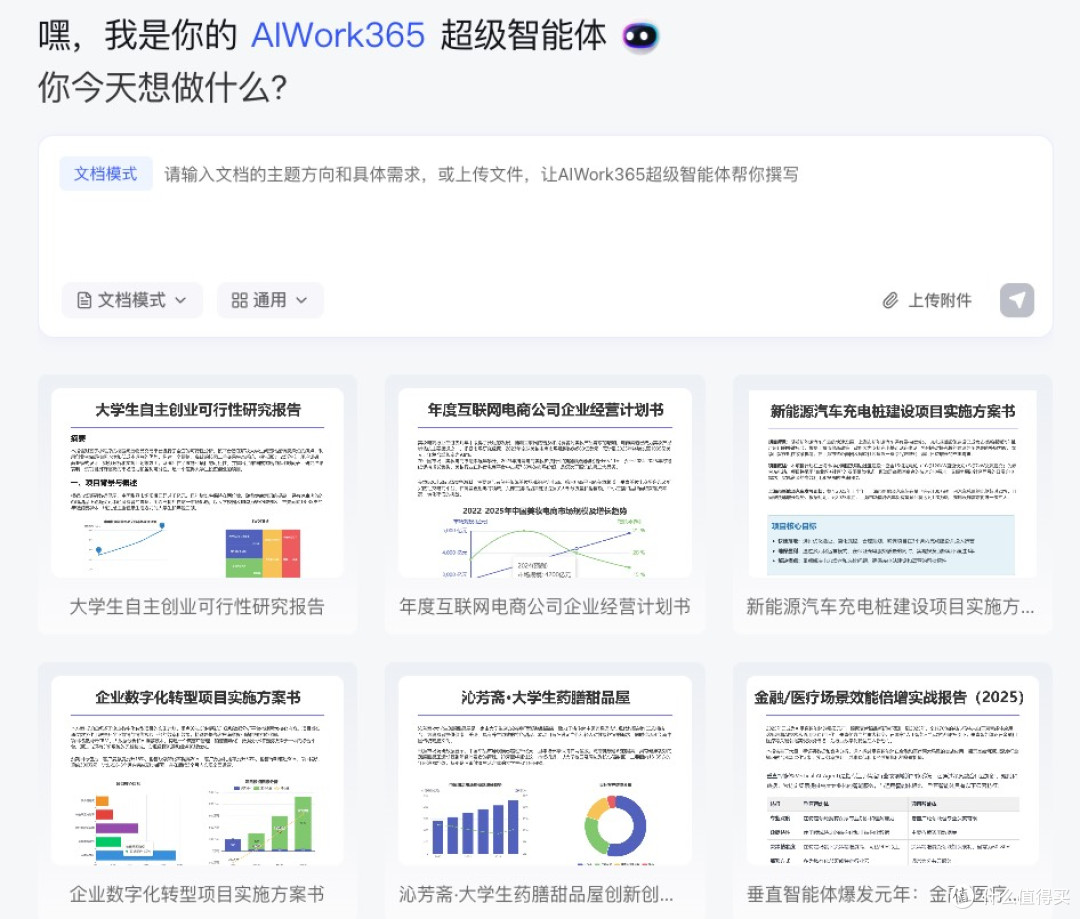Expand the 通用 category dropdown
The width and height of the screenshot is (1080, 919).
(x=270, y=300)
